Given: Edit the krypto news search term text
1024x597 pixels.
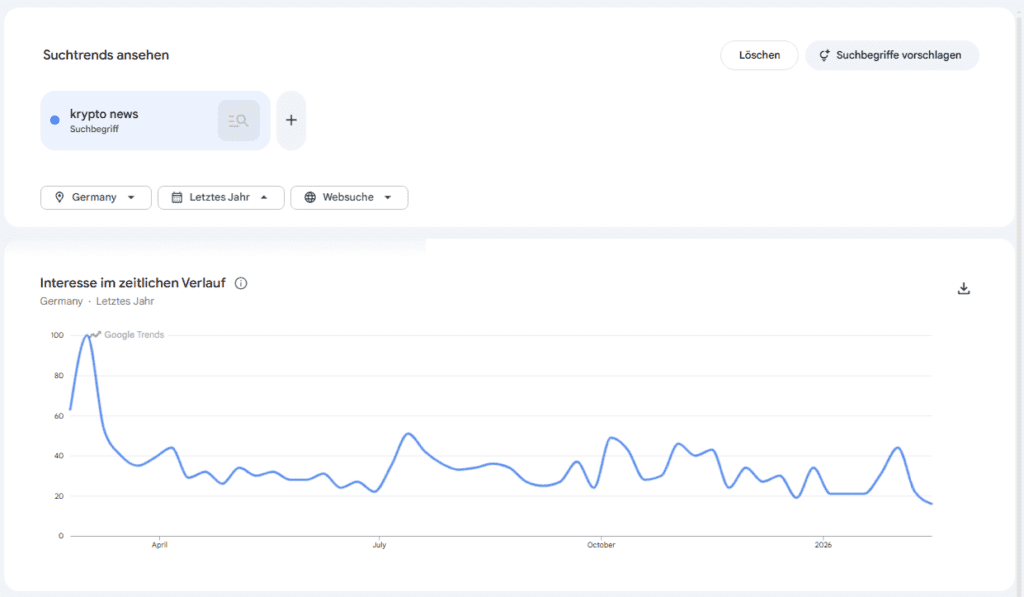Looking at the screenshot, I should coord(104,114).
